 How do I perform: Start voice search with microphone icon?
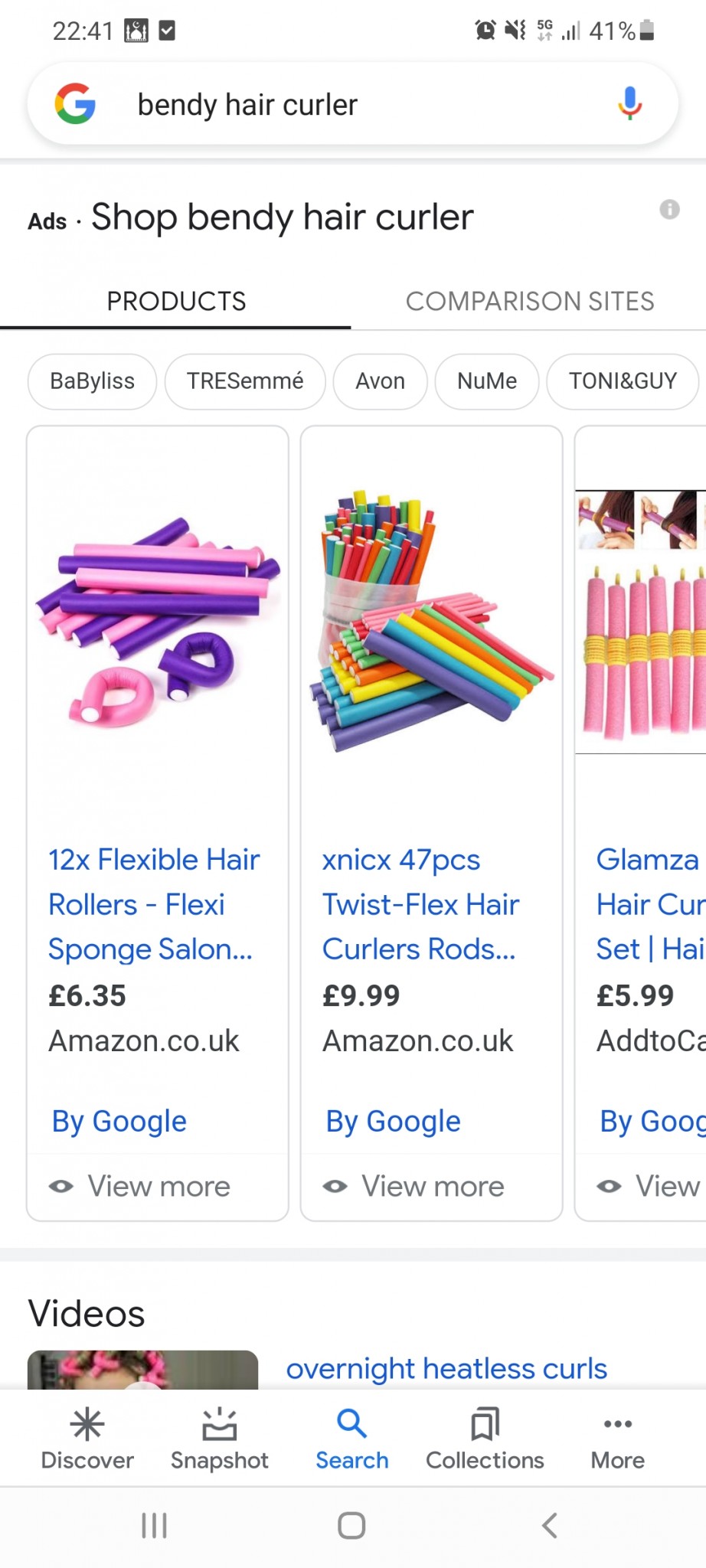(629, 103)
